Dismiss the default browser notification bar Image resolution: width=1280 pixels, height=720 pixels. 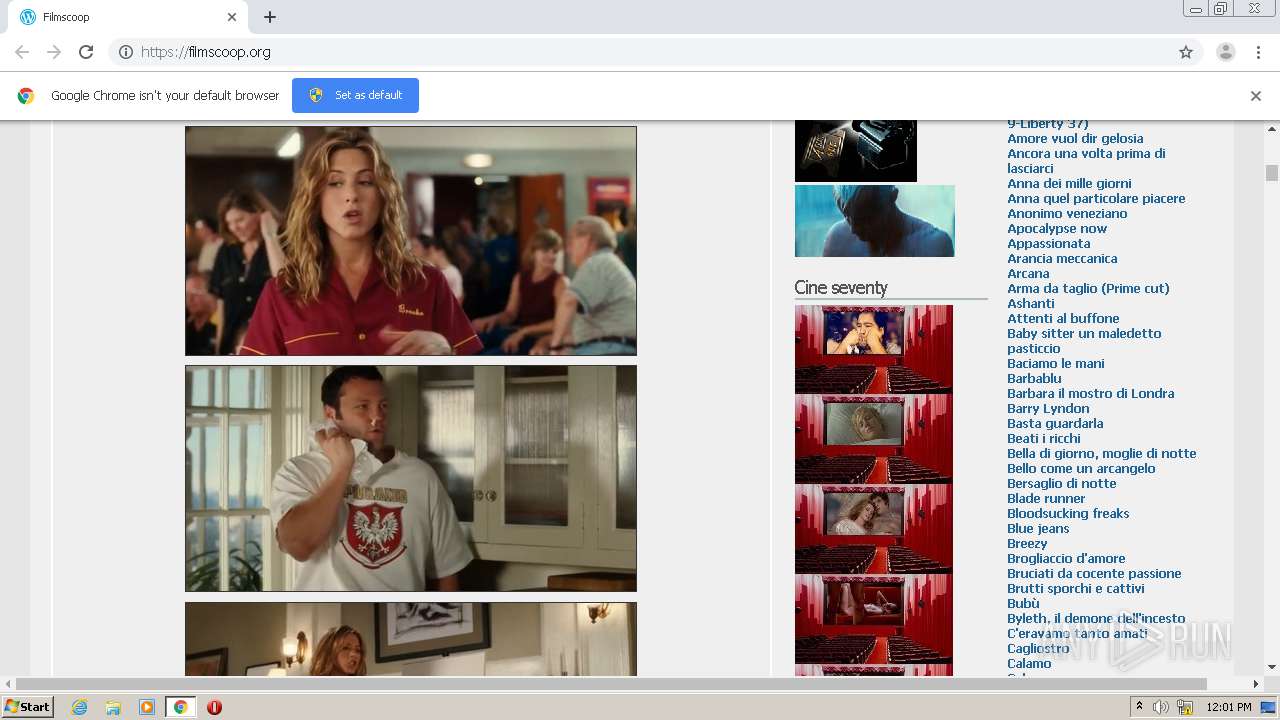[1256, 96]
